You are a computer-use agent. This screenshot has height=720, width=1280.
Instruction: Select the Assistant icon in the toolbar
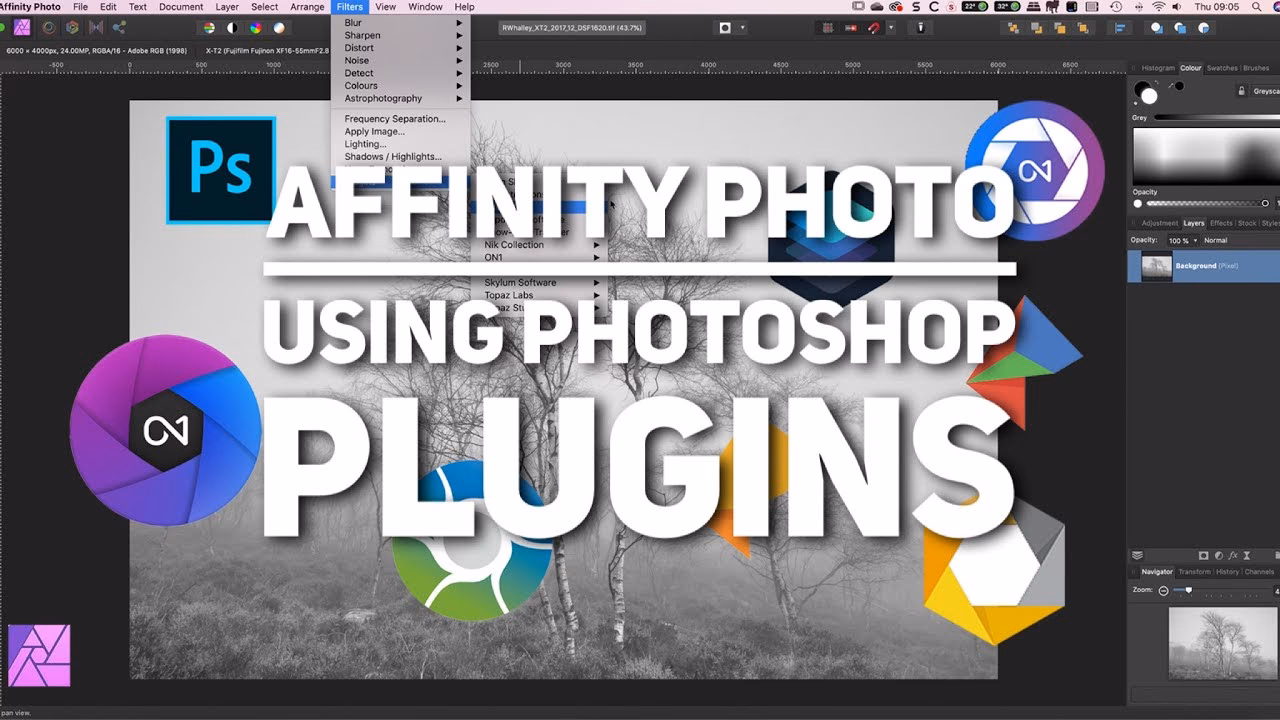click(920, 28)
